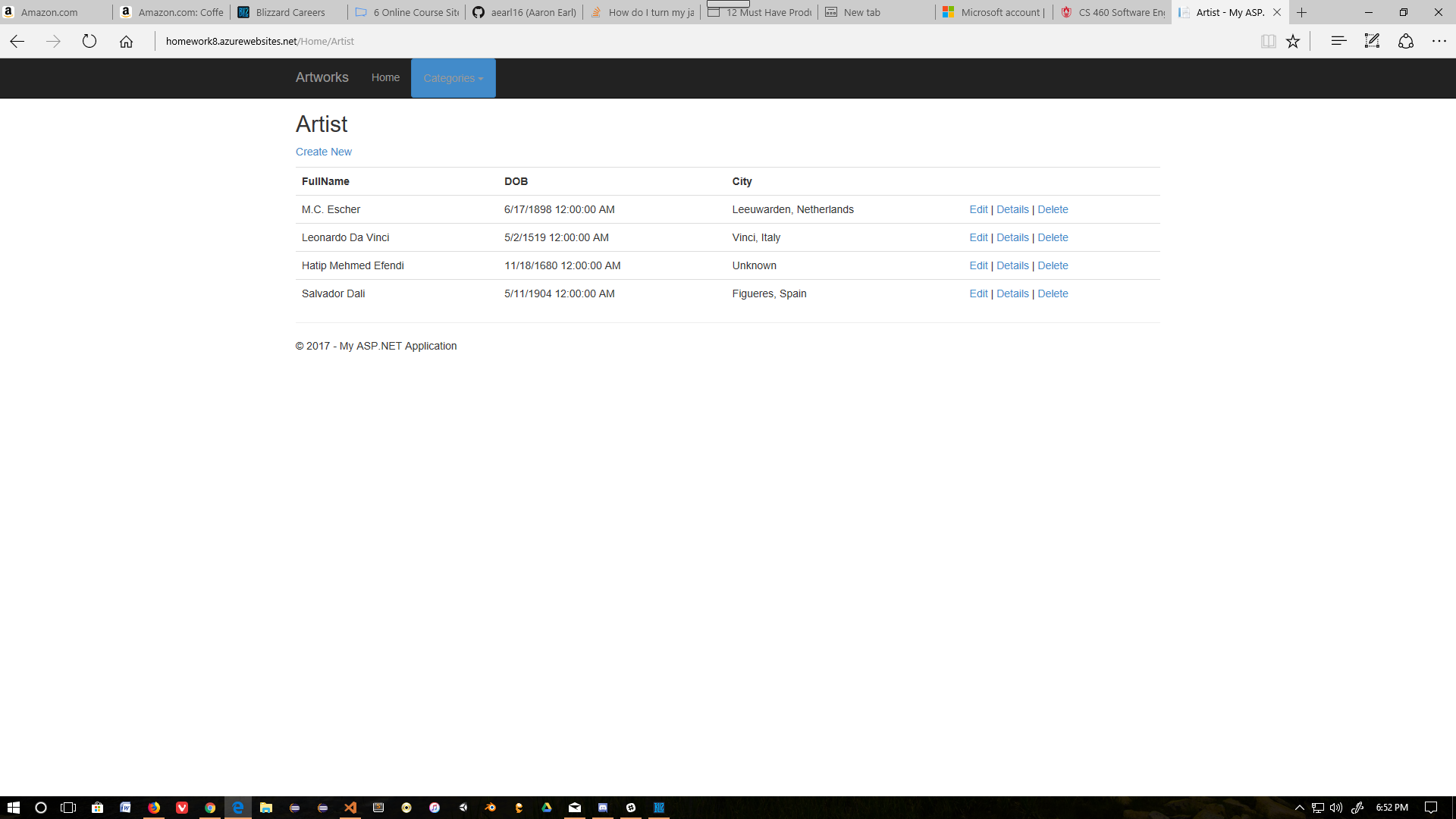The width and height of the screenshot is (1456, 819).
Task: Edit the M.C. Escher entry
Action: click(x=978, y=209)
